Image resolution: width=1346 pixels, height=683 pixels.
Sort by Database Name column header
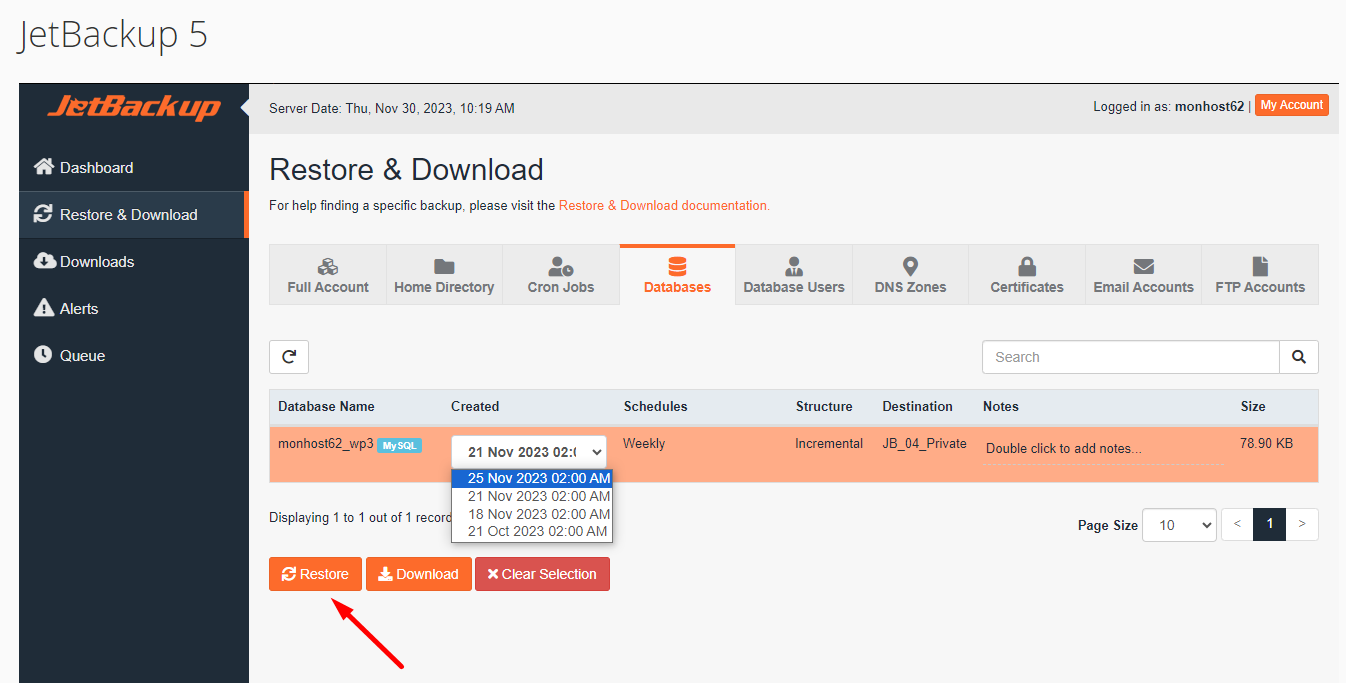click(326, 406)
